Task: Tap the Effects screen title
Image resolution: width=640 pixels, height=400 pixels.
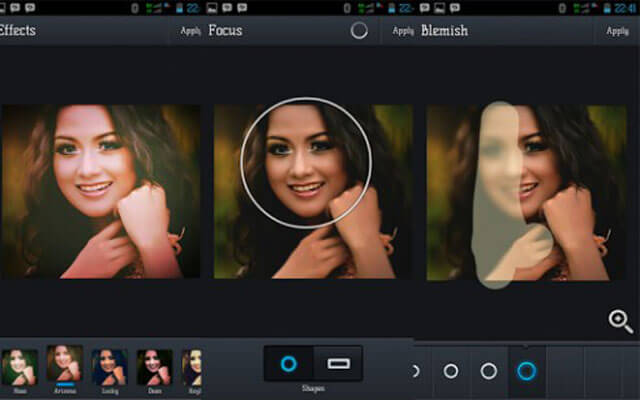Action: [x=18, y=31]
